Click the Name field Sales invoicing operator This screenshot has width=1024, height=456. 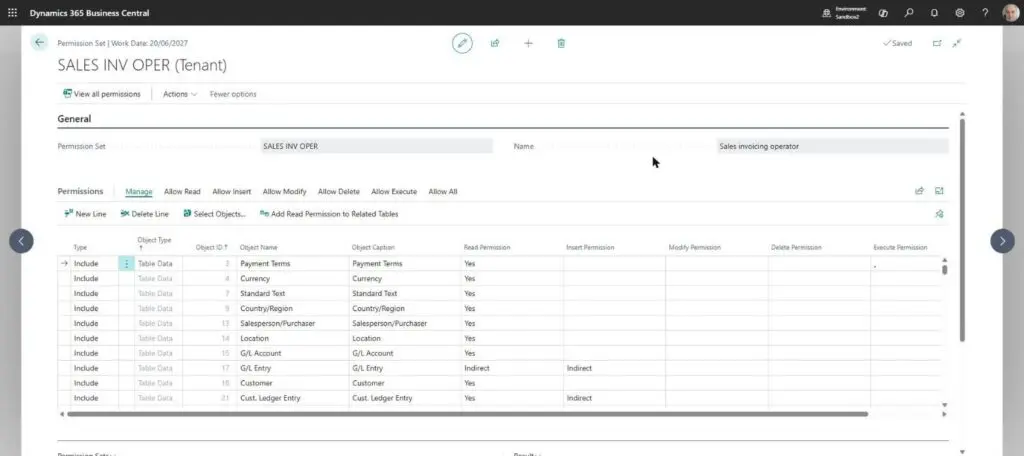click(x=832, y=146)
